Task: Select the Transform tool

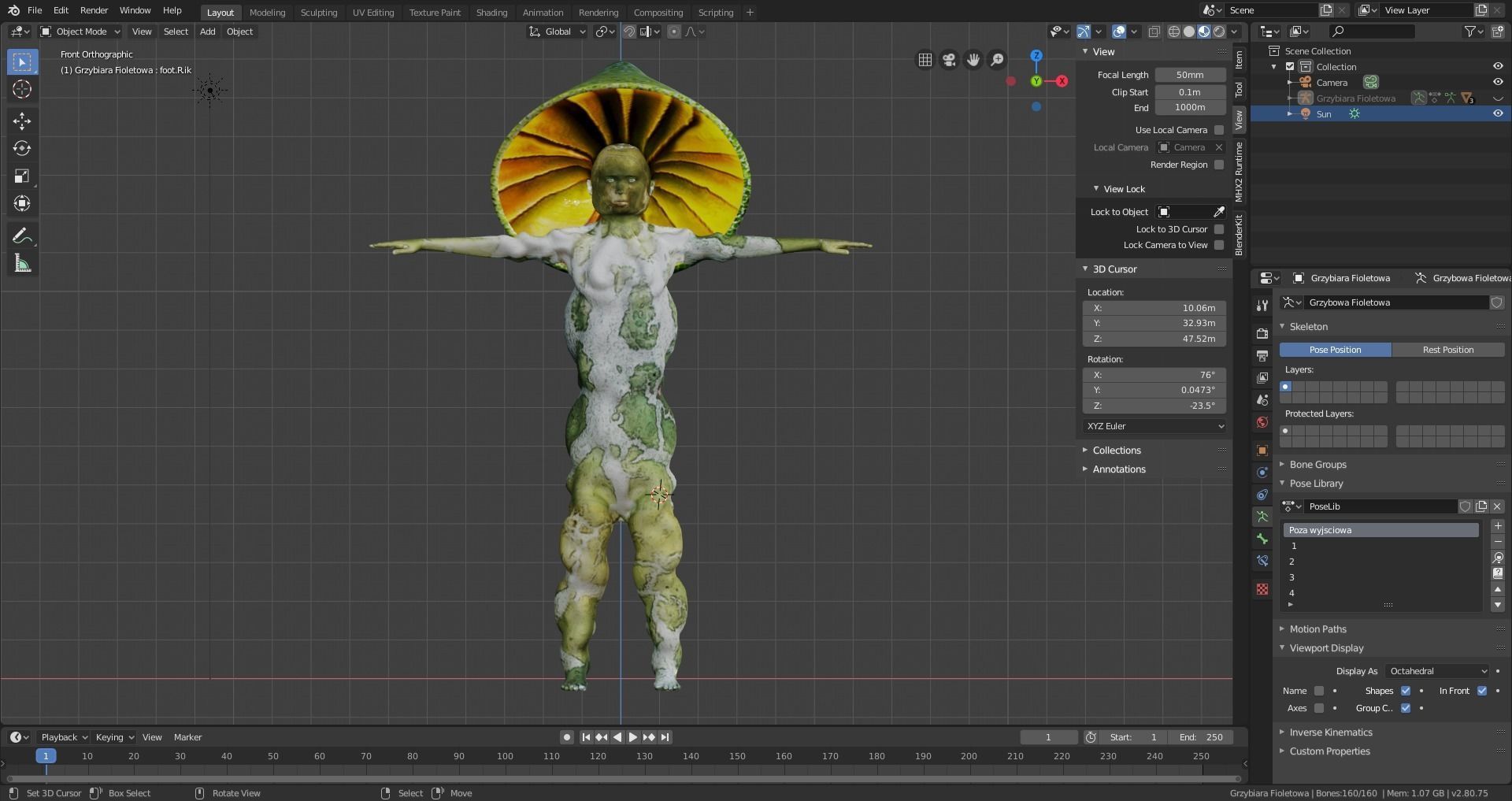Action: point(22,203)
